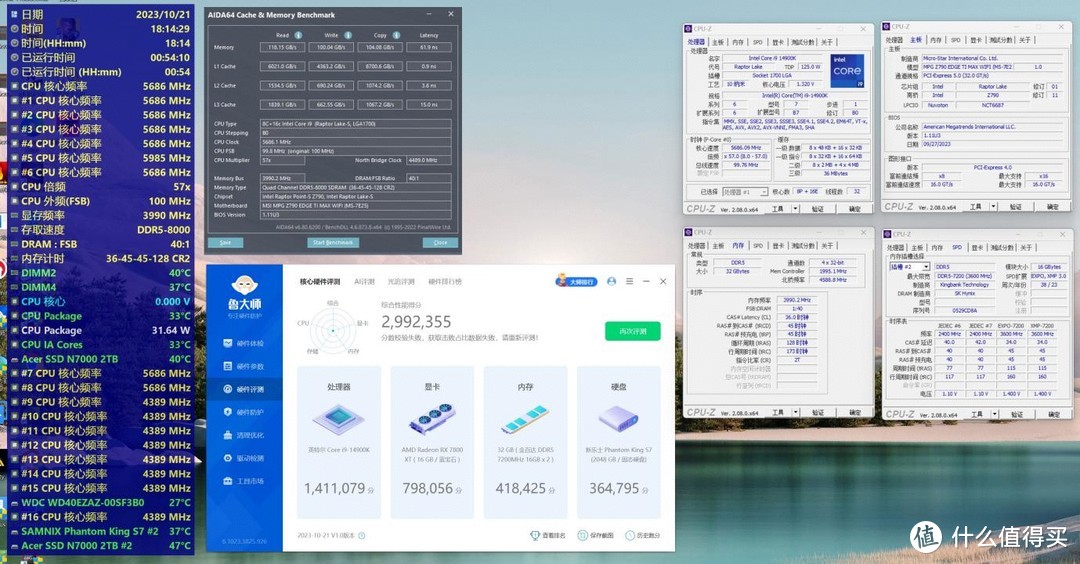Click the 'Acer SSD N7000 2TB' 40°C row
1080x564 pixels.
(101, 359)
